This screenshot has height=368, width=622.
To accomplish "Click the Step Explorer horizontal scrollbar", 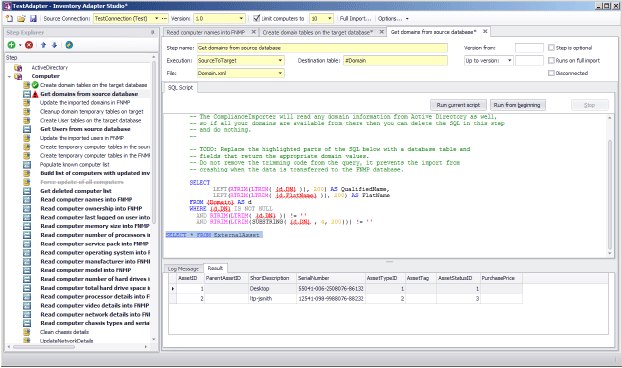I will click(44, 347).
